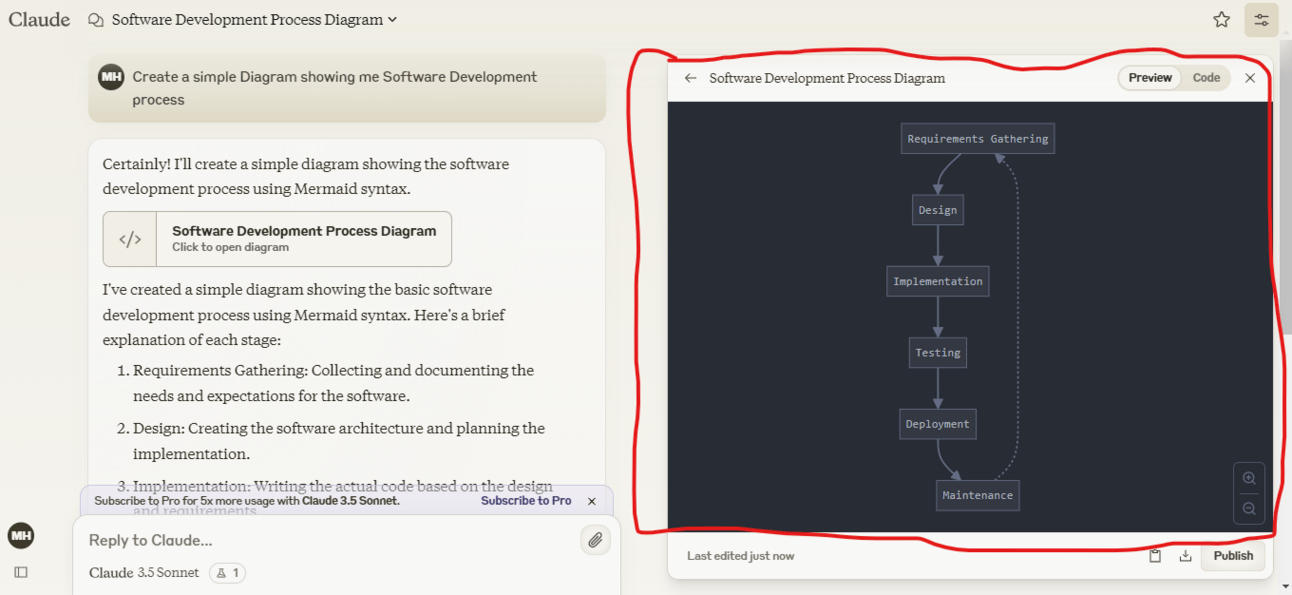Publish the artifact
Screen dimensions: 1292x595
tap(1233, 556)
